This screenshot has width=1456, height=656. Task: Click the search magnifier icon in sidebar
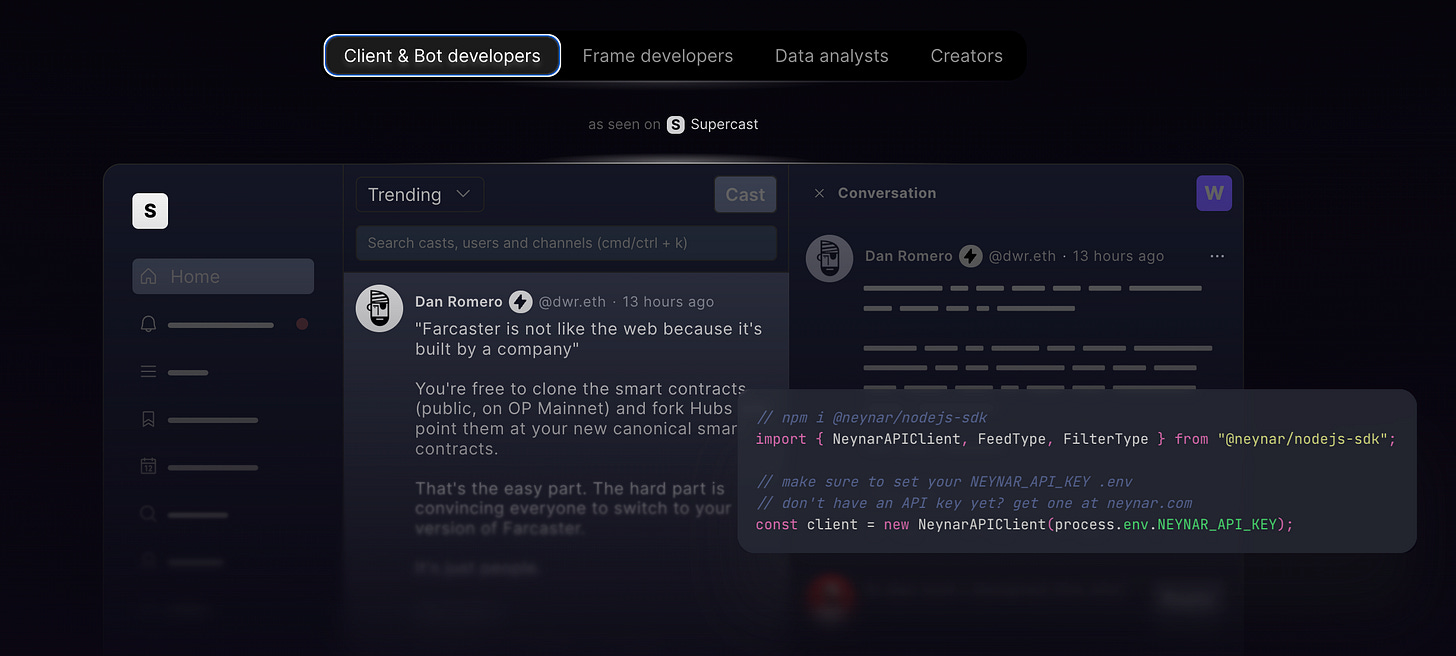(x=149, y=514)
